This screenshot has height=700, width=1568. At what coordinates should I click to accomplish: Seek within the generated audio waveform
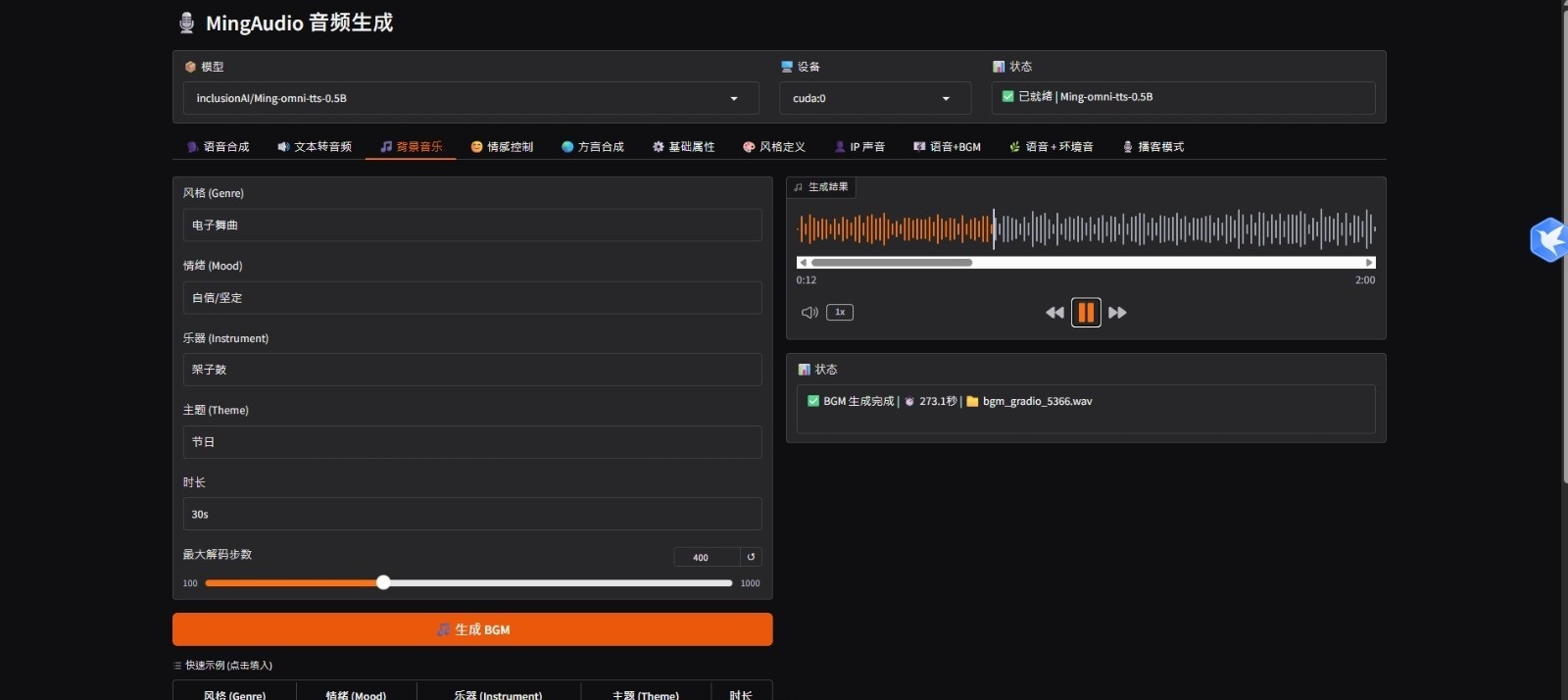click(1176, 229)
